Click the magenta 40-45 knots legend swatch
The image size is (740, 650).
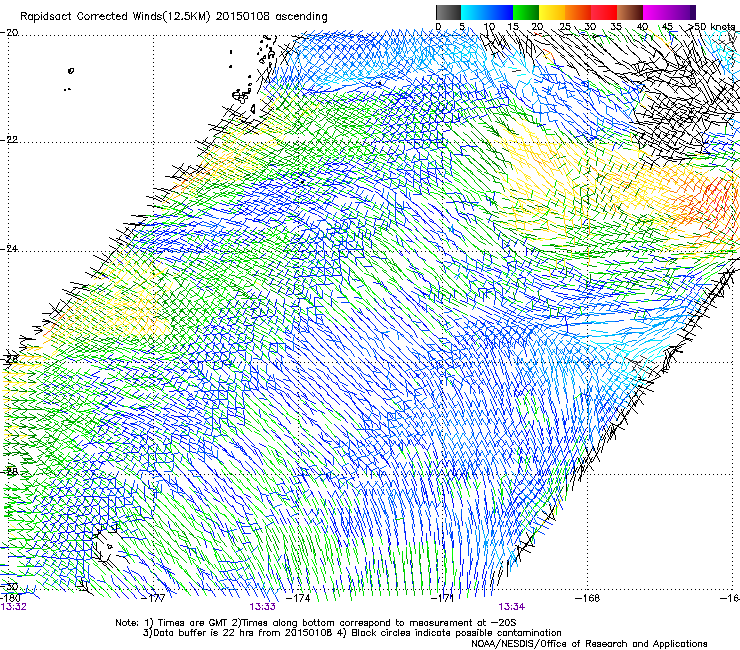coord(656,12)
